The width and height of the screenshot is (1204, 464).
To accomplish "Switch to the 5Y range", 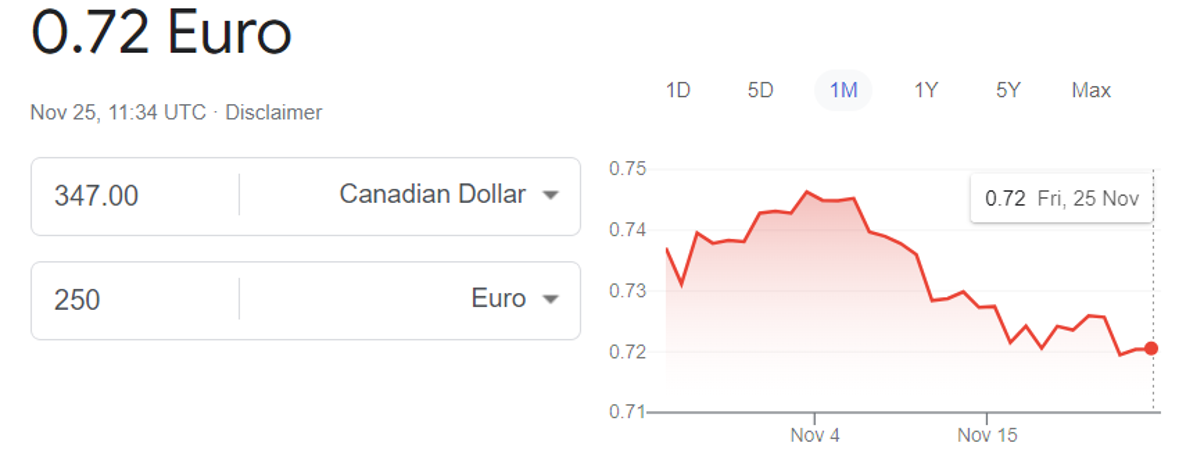I will click(1007, 91).
